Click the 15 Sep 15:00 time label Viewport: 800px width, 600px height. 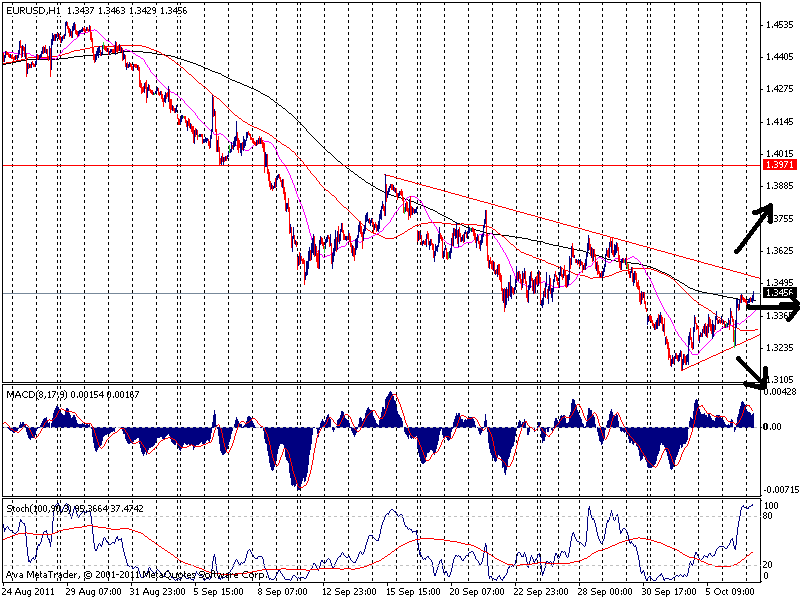(413, 591)
